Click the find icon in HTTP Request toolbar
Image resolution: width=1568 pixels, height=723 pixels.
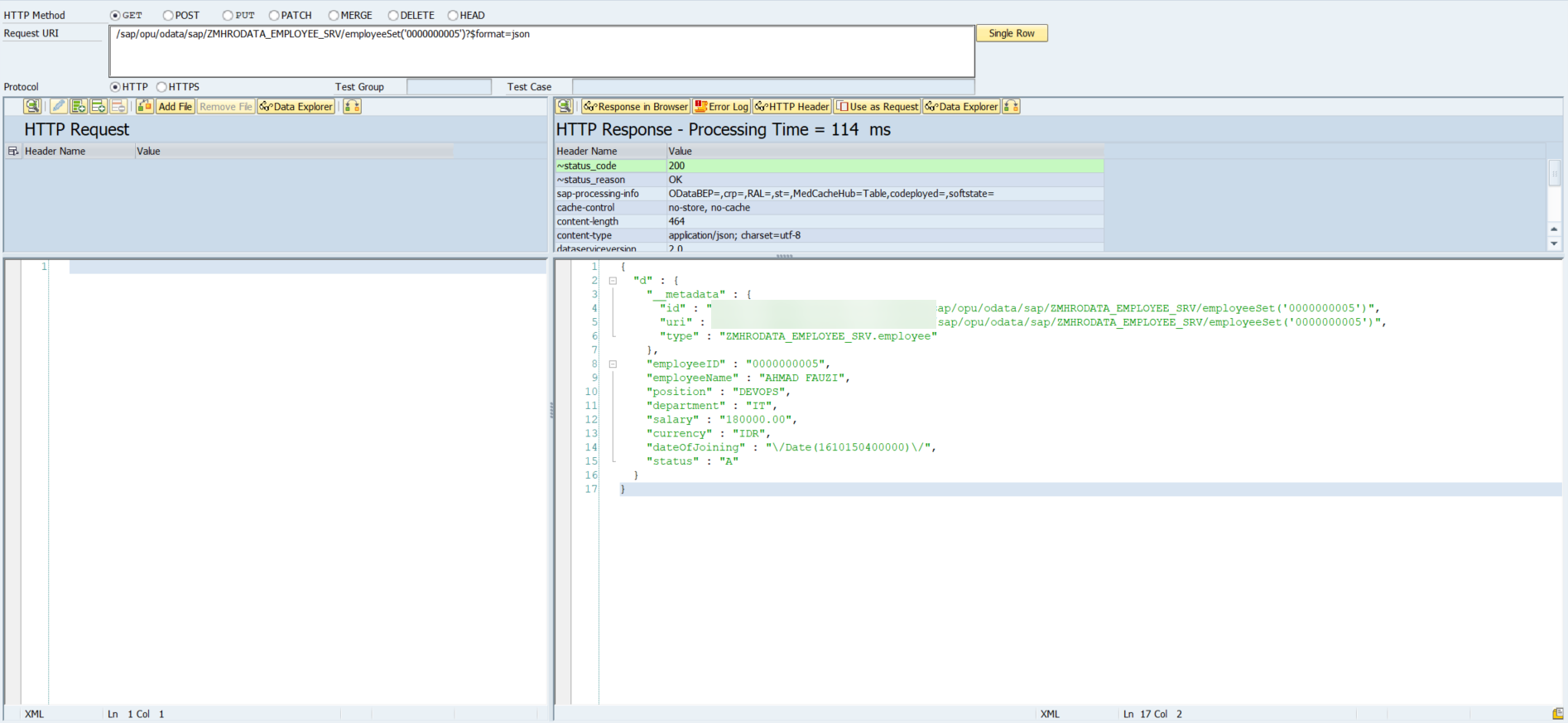pos(32,106)
